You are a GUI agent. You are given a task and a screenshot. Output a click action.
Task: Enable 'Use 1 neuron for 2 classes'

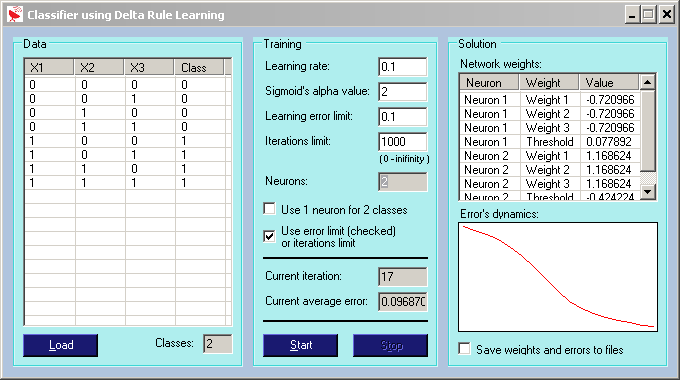coord(269,209)
